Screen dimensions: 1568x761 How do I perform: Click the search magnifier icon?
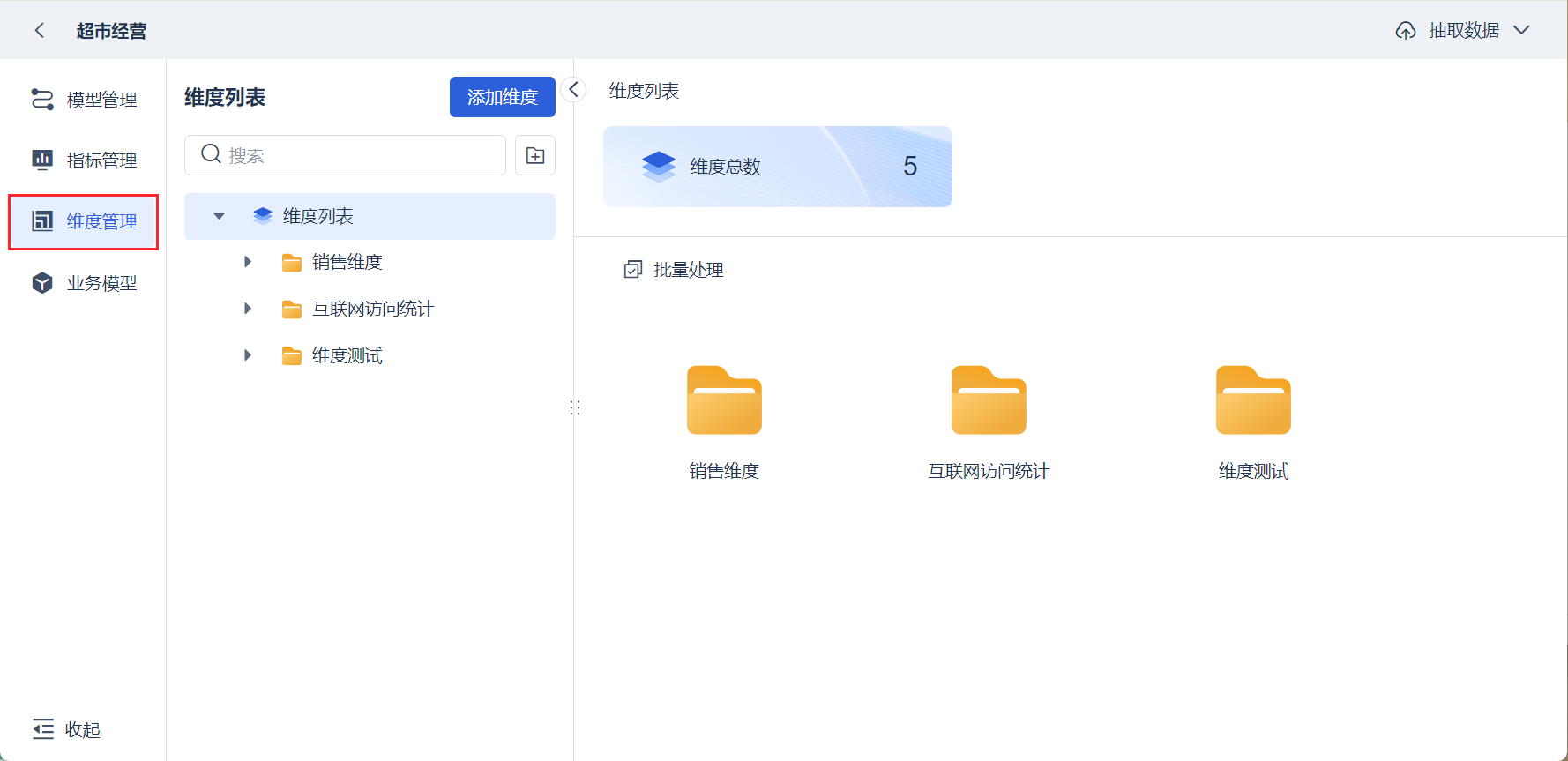[x=211, y=154]
